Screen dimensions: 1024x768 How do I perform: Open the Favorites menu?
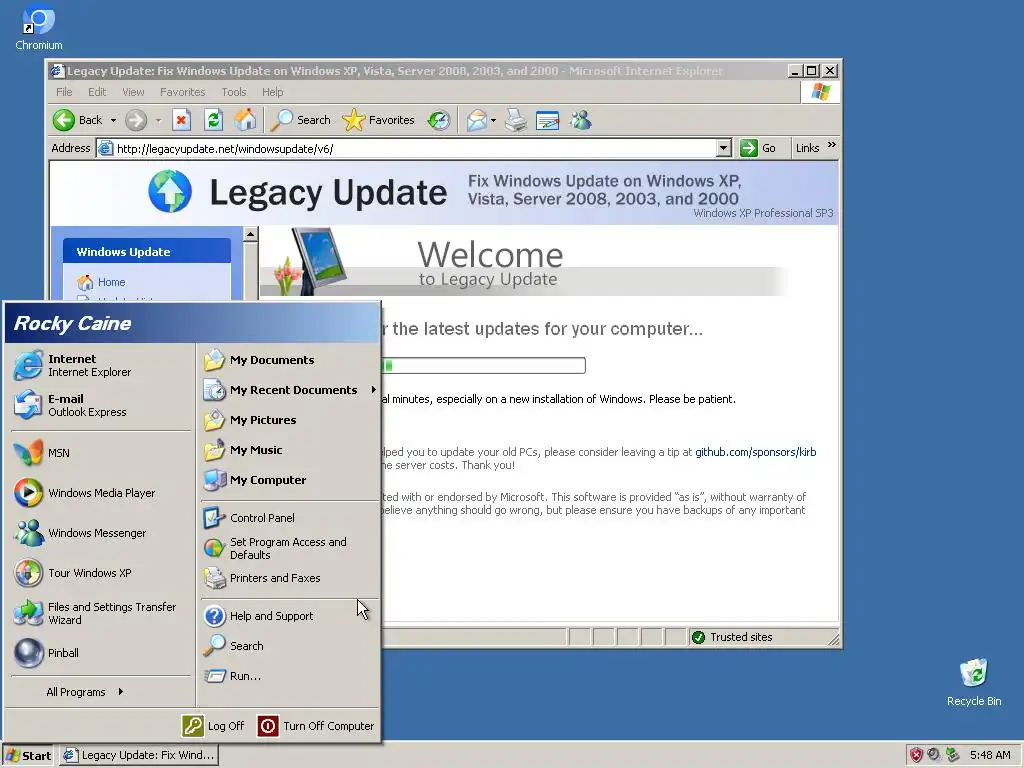[182, 92]
